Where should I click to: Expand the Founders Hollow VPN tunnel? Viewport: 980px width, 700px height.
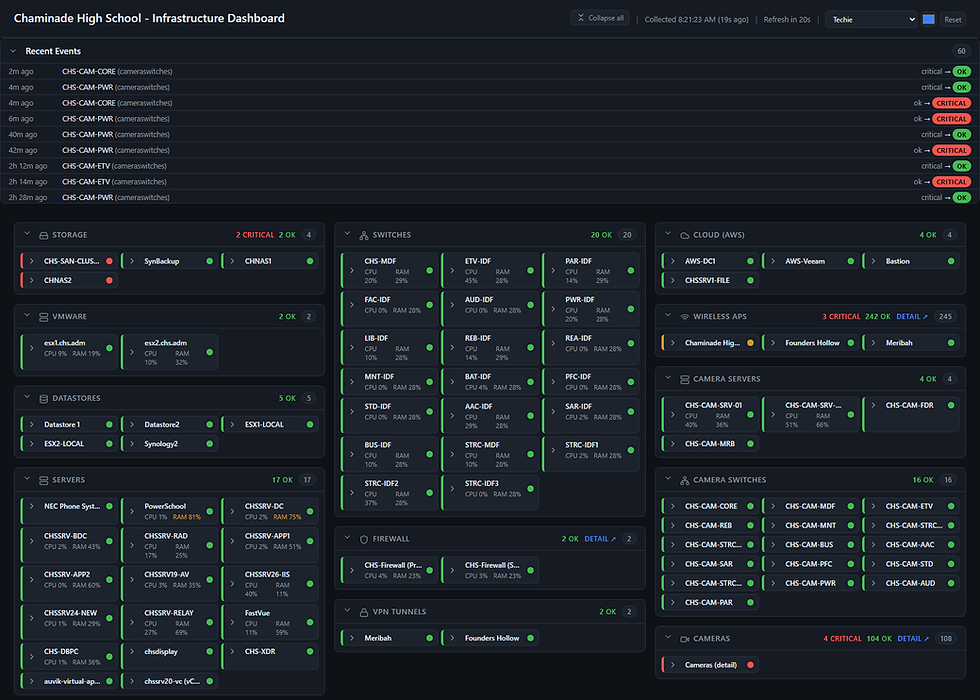click(x=452, y=638)
